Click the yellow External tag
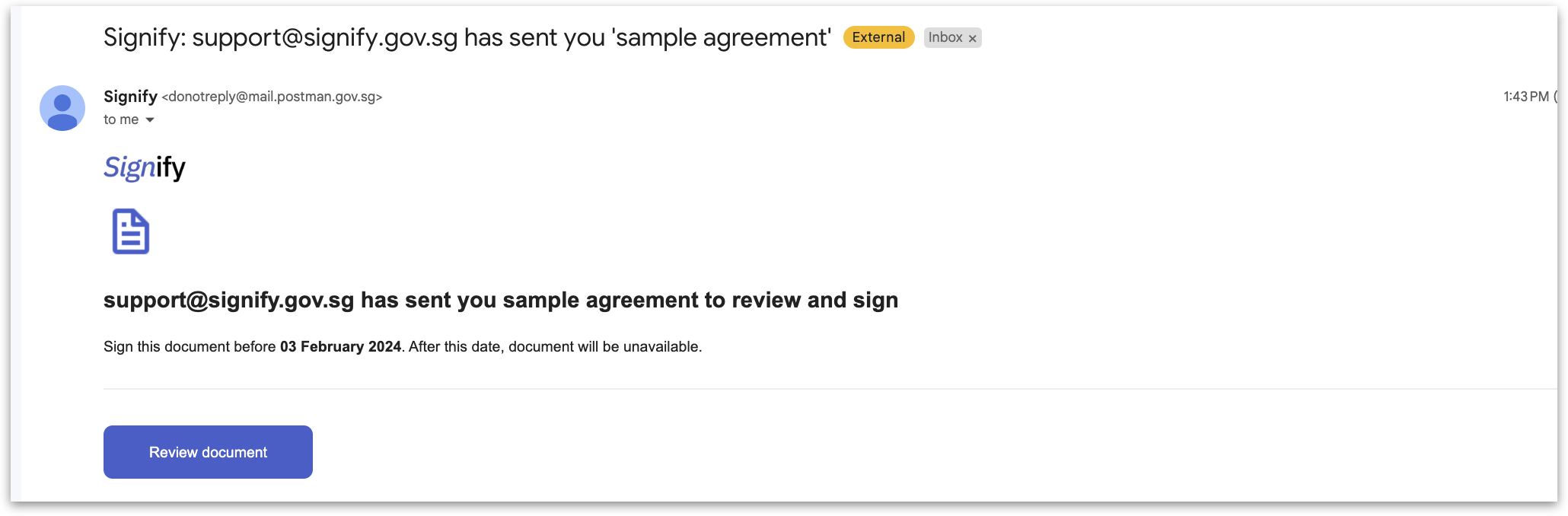 click(878, 37)
